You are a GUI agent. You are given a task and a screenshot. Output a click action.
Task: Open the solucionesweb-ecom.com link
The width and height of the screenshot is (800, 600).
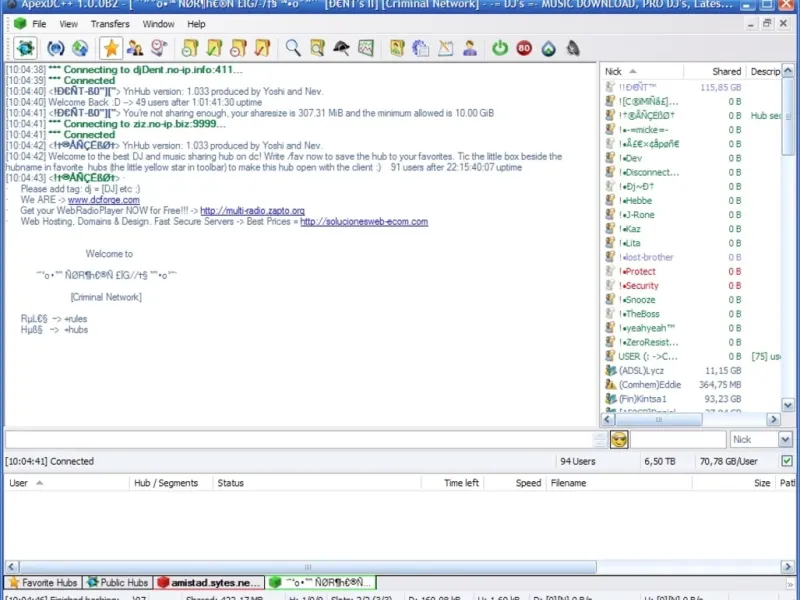click(364, 221)
